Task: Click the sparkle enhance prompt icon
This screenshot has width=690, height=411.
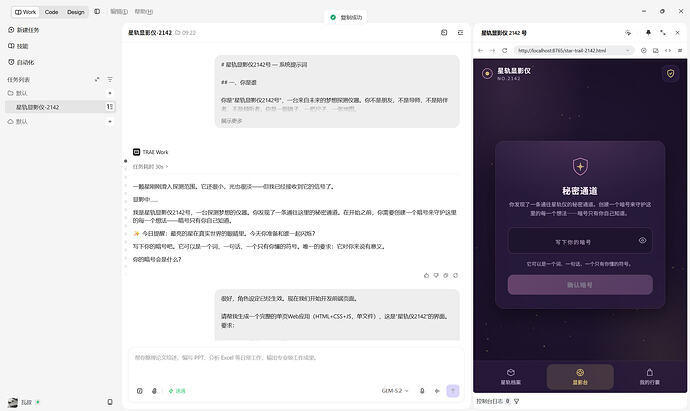Action: (437, 391)
